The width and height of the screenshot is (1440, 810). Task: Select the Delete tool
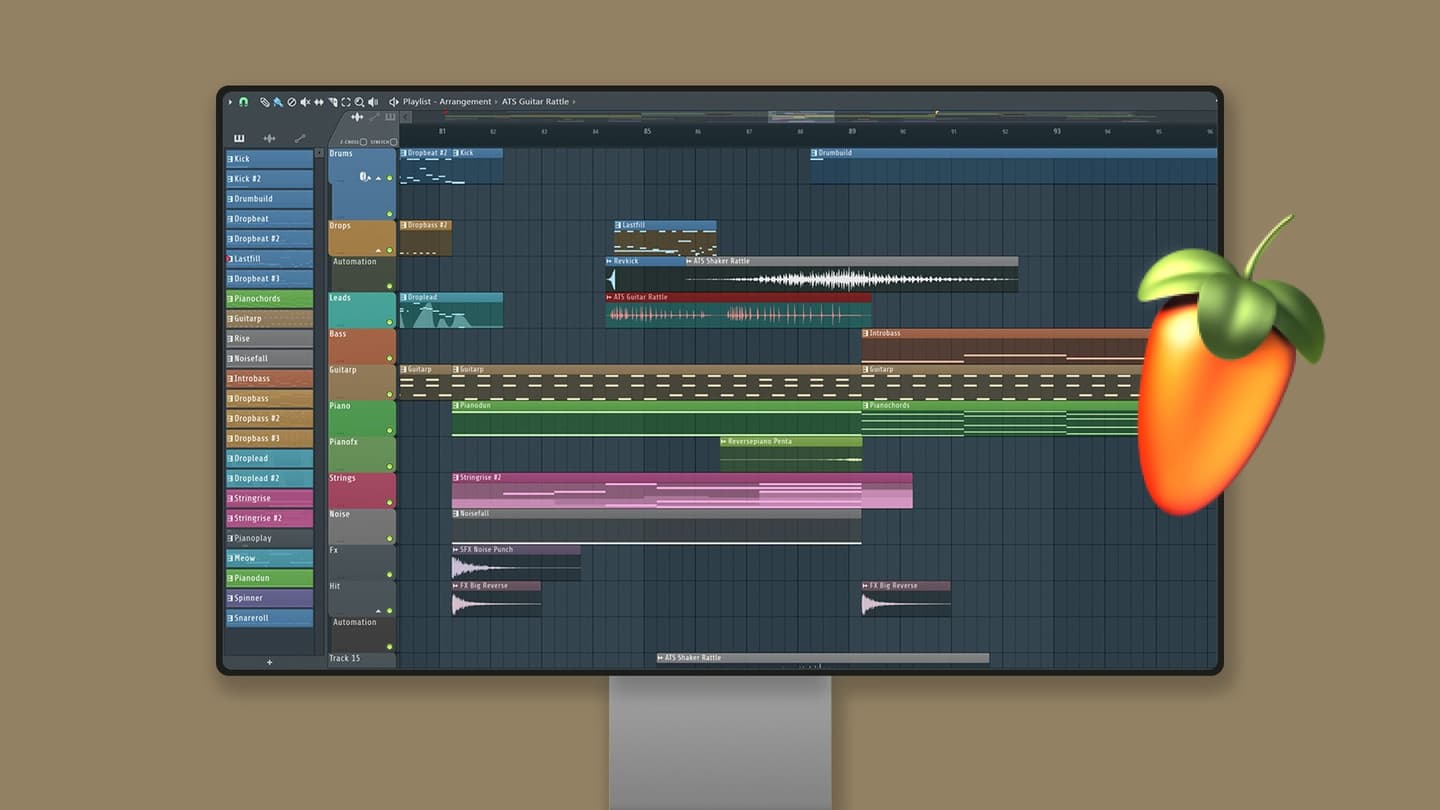point(292,101)
